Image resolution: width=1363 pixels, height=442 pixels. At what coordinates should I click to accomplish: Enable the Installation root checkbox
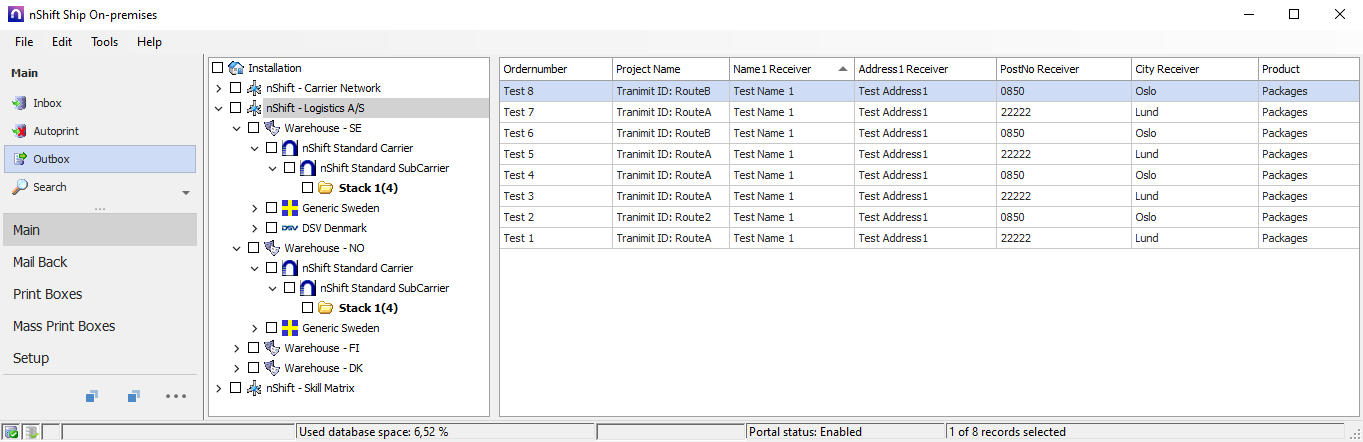click(x=217, y=68)
